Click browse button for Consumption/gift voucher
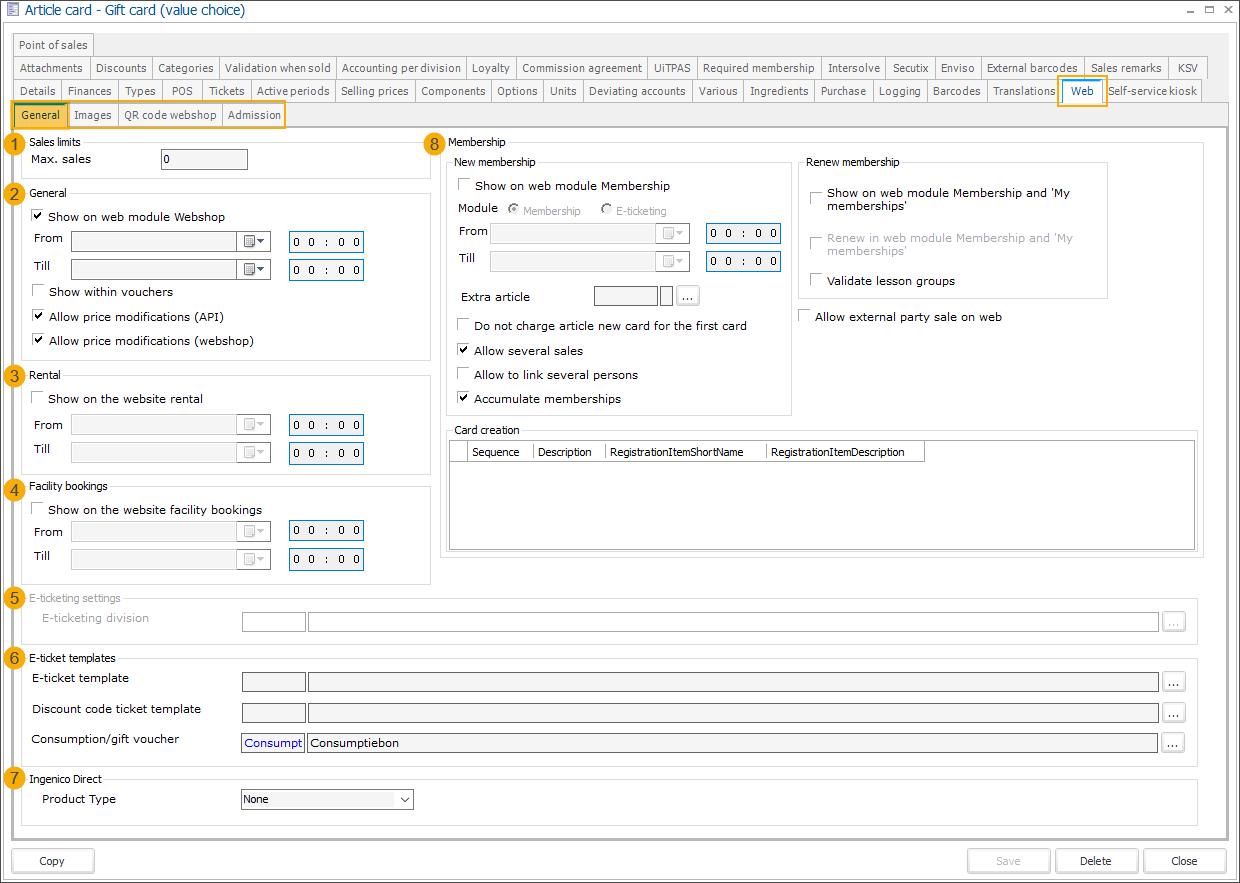 [x=1173, y=743]
